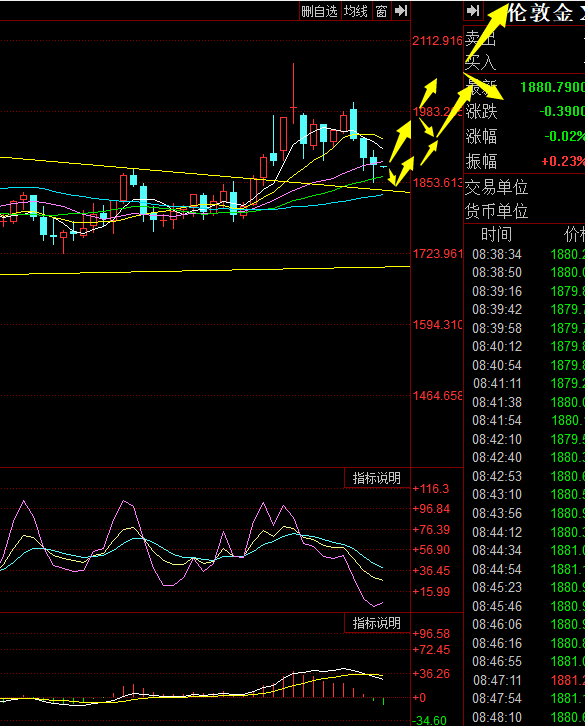Click the 伦敦金 instrument title
Viewport: 585px width, 726px height.
click(x=546, y=13)
